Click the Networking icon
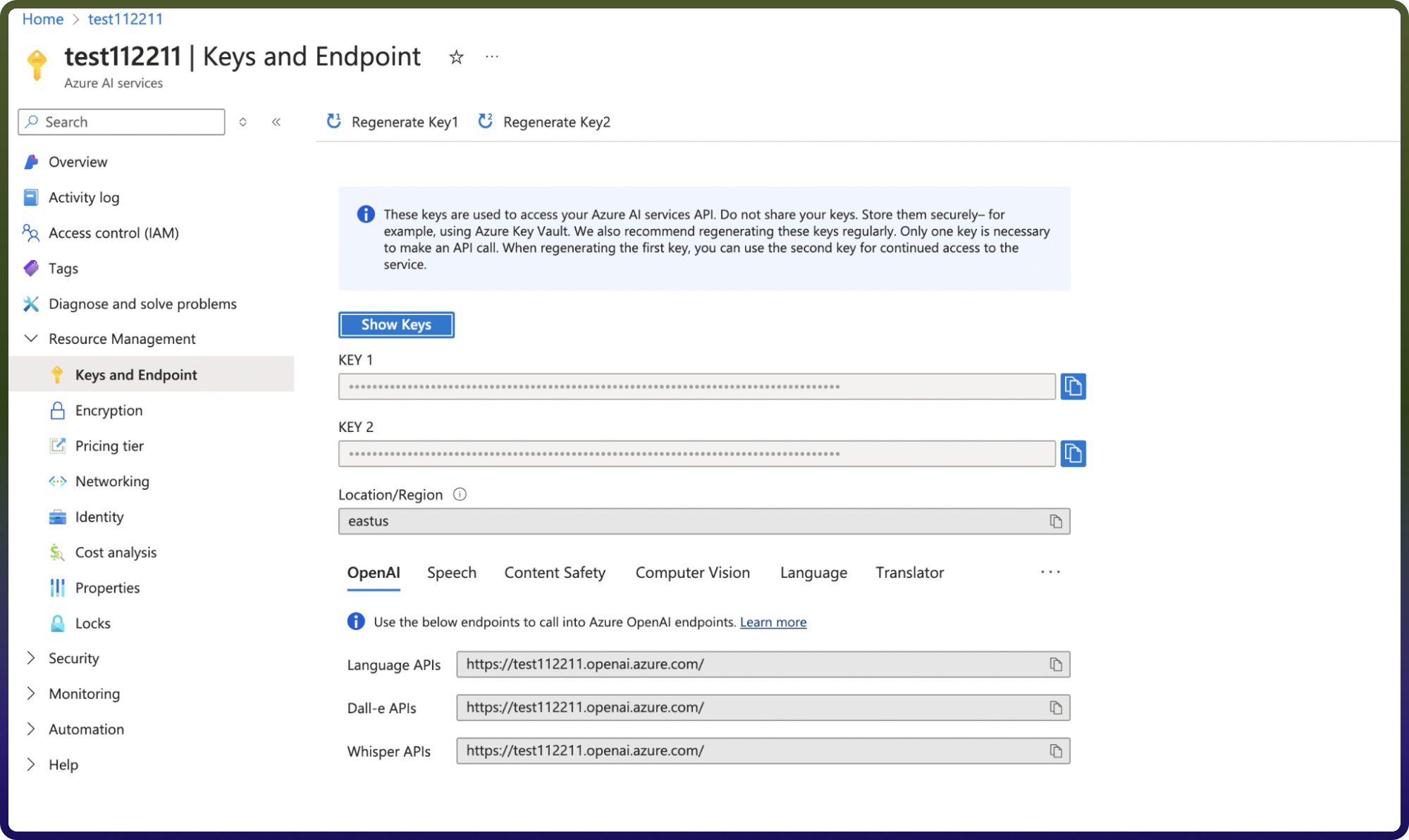The height and width of the screenshot is (840, 1409). (x=57, y=481)
